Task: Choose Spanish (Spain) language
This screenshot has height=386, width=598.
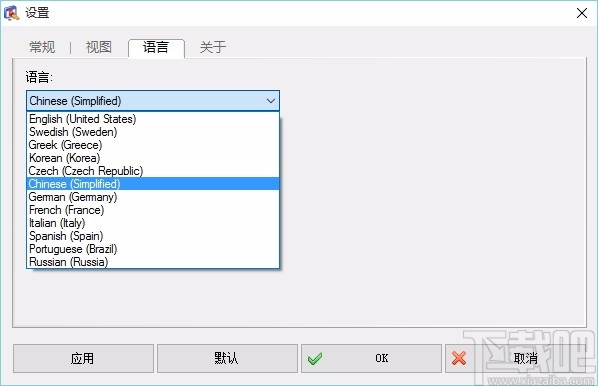Action: 153,236
